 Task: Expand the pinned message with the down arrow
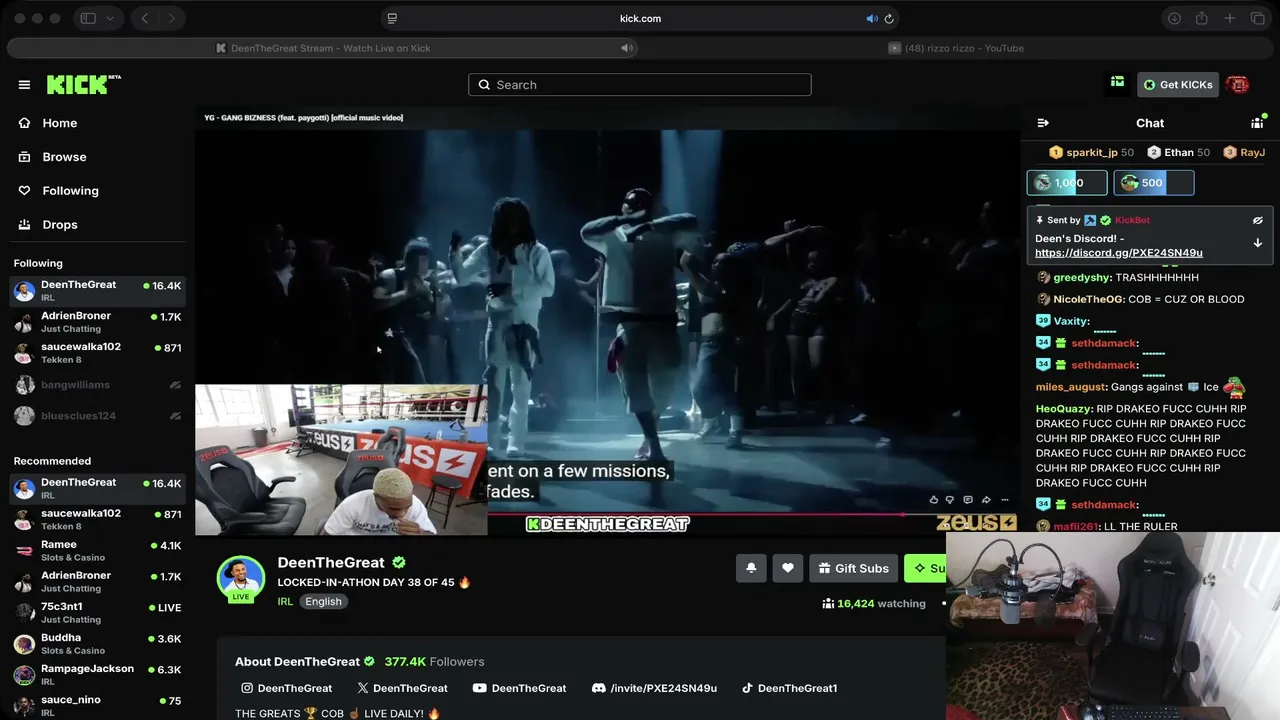pos(1258,243)
